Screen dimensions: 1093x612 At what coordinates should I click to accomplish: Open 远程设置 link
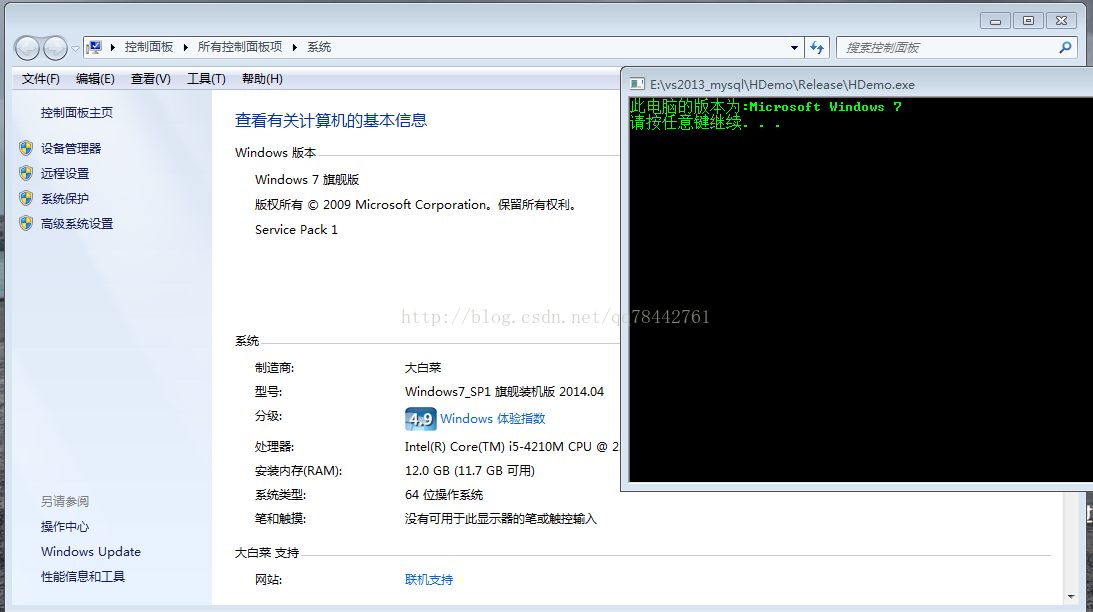click(x=65, y=174)
